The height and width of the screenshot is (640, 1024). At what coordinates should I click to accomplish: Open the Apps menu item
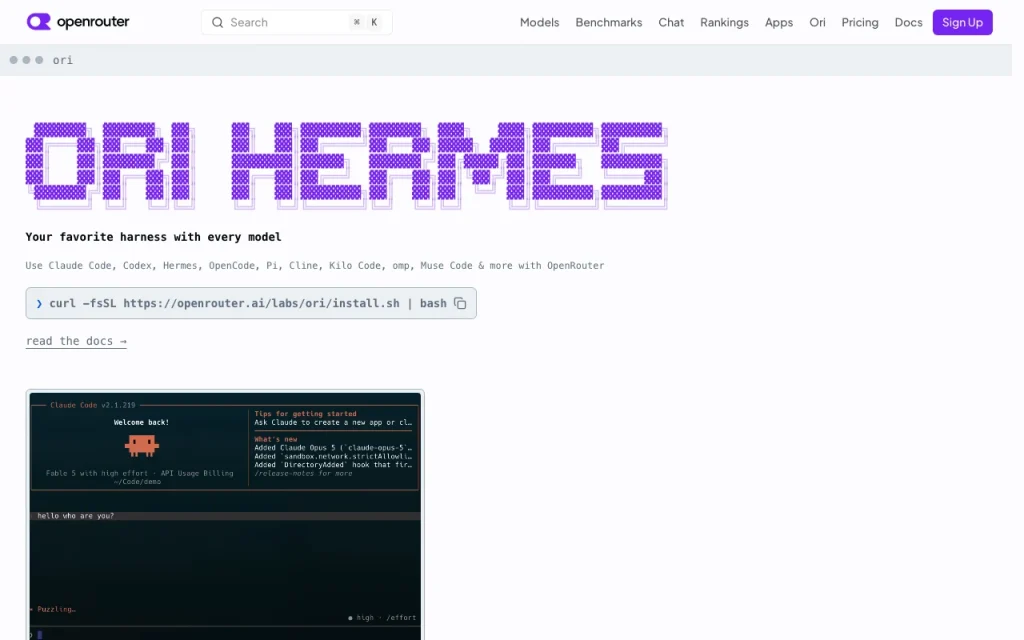(779, 22)
